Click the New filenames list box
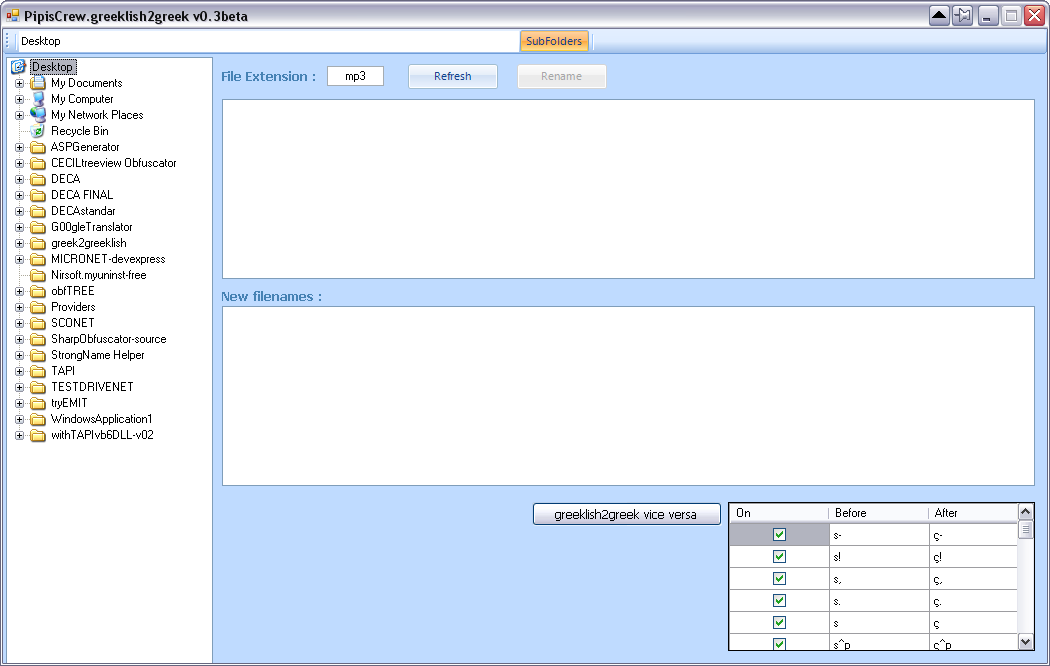Image resolution: width=1050 pixels, height=666 pixels. [x=628, y=396]
